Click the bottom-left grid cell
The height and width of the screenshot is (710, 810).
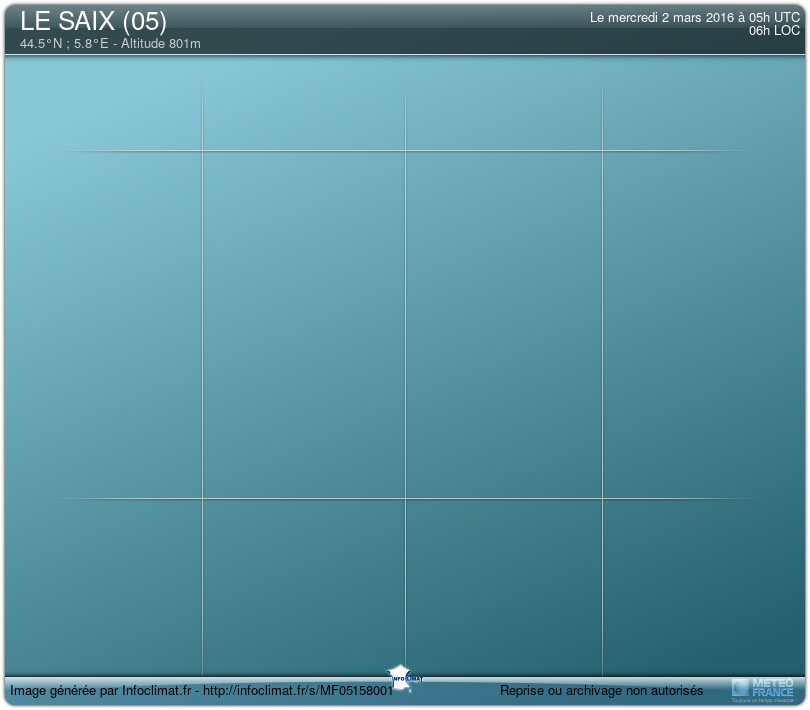(104, 586)
